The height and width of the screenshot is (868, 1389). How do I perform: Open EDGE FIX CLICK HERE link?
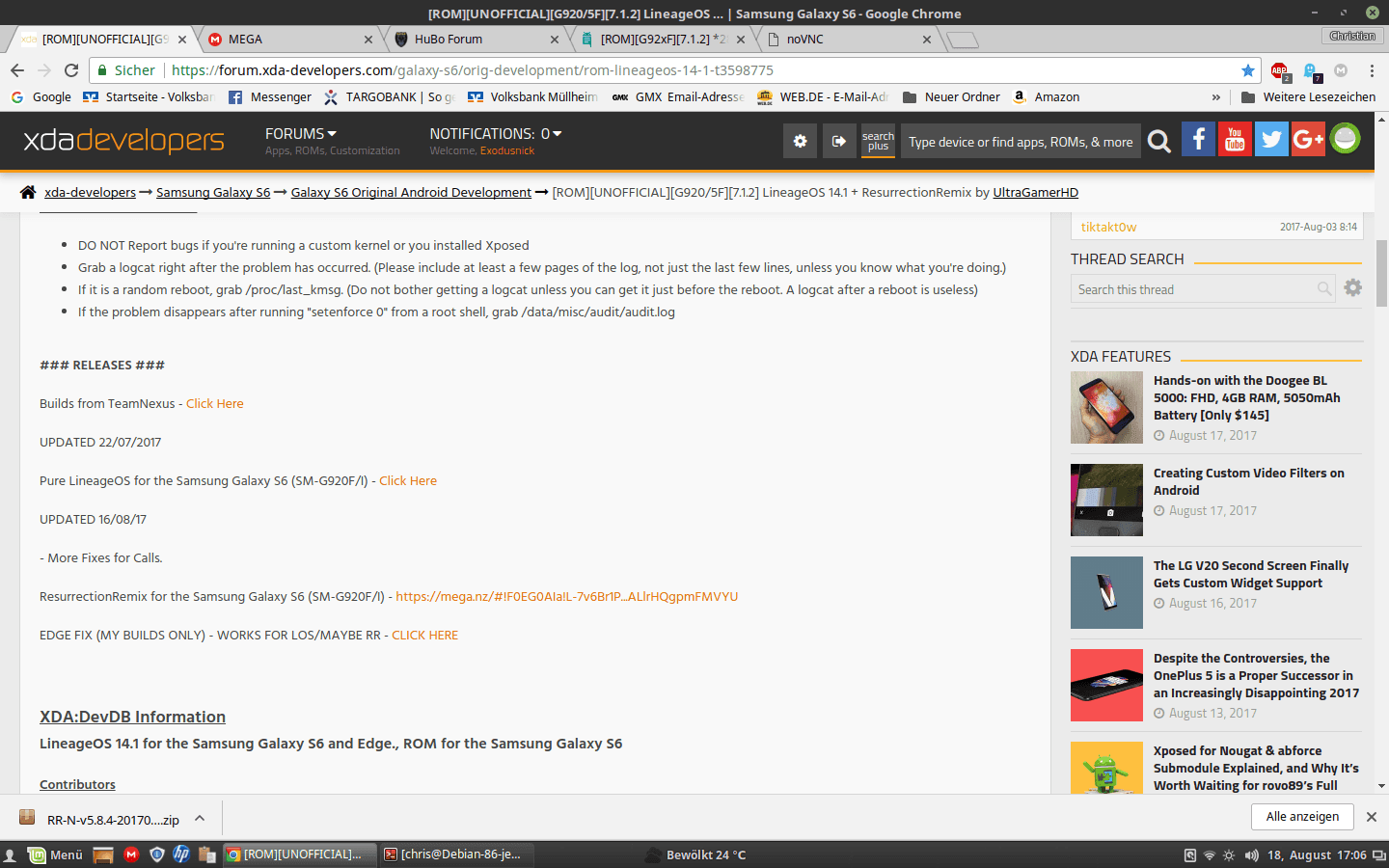(425, 636)
